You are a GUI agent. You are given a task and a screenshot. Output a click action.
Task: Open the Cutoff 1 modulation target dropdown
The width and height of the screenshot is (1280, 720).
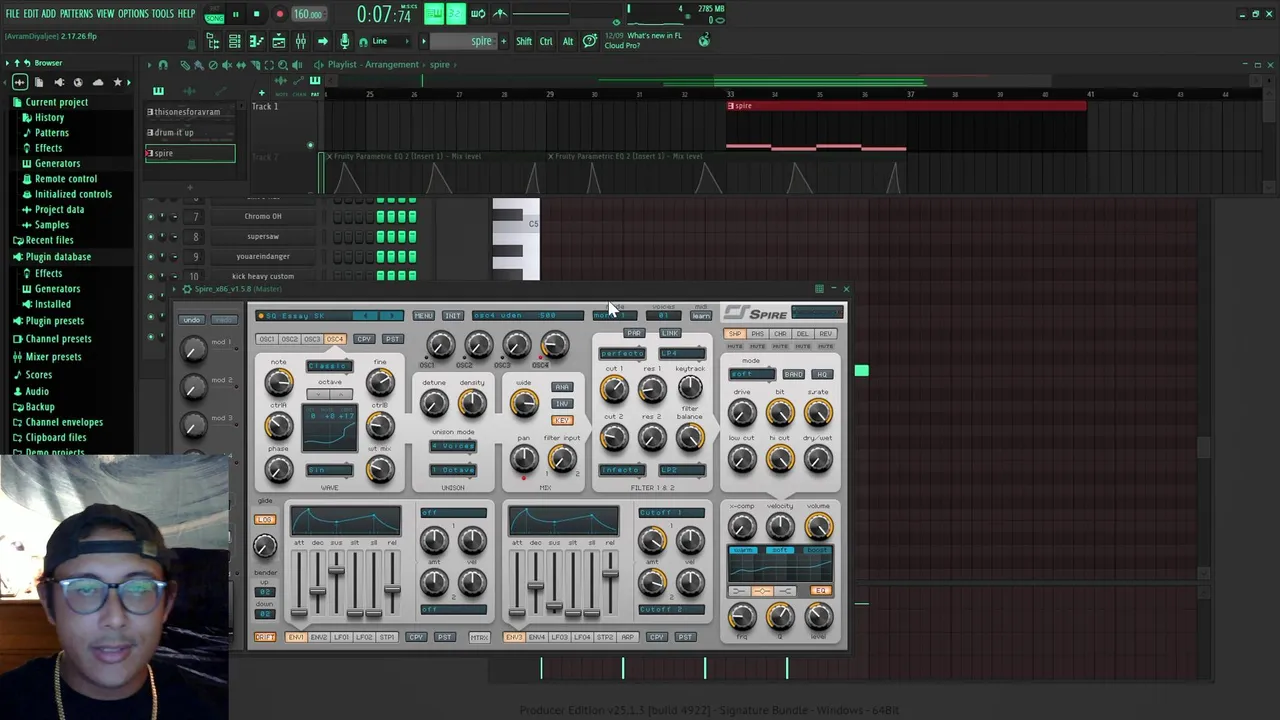point(671,513)
